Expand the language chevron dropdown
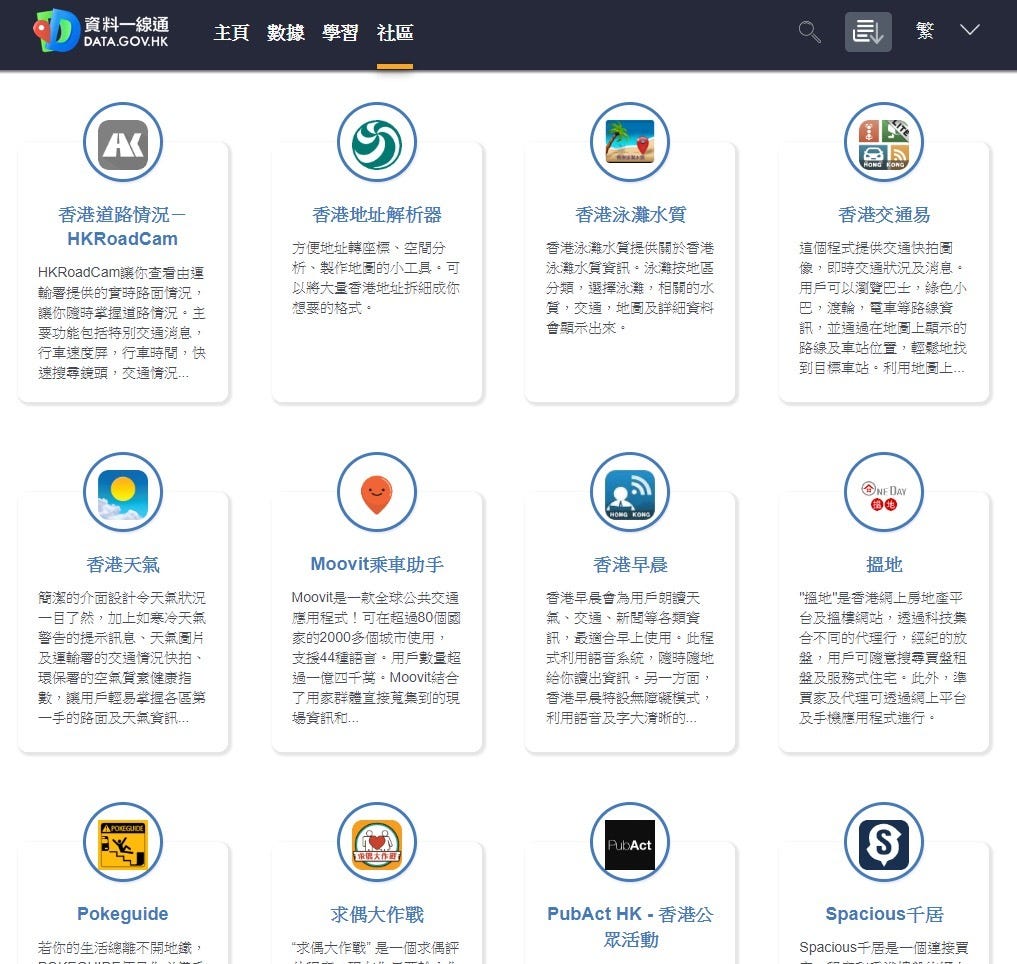Image resolution: width=1017 pixels, height=964 pixels. [970, 30]
